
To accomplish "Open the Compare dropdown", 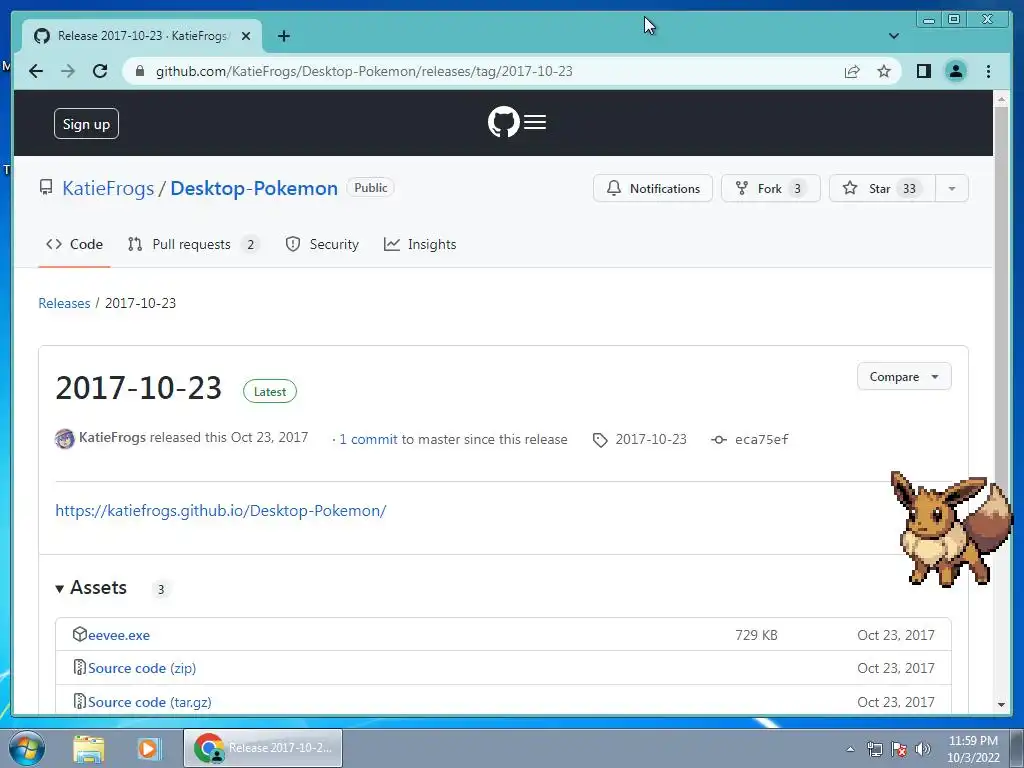I will 904,377.
